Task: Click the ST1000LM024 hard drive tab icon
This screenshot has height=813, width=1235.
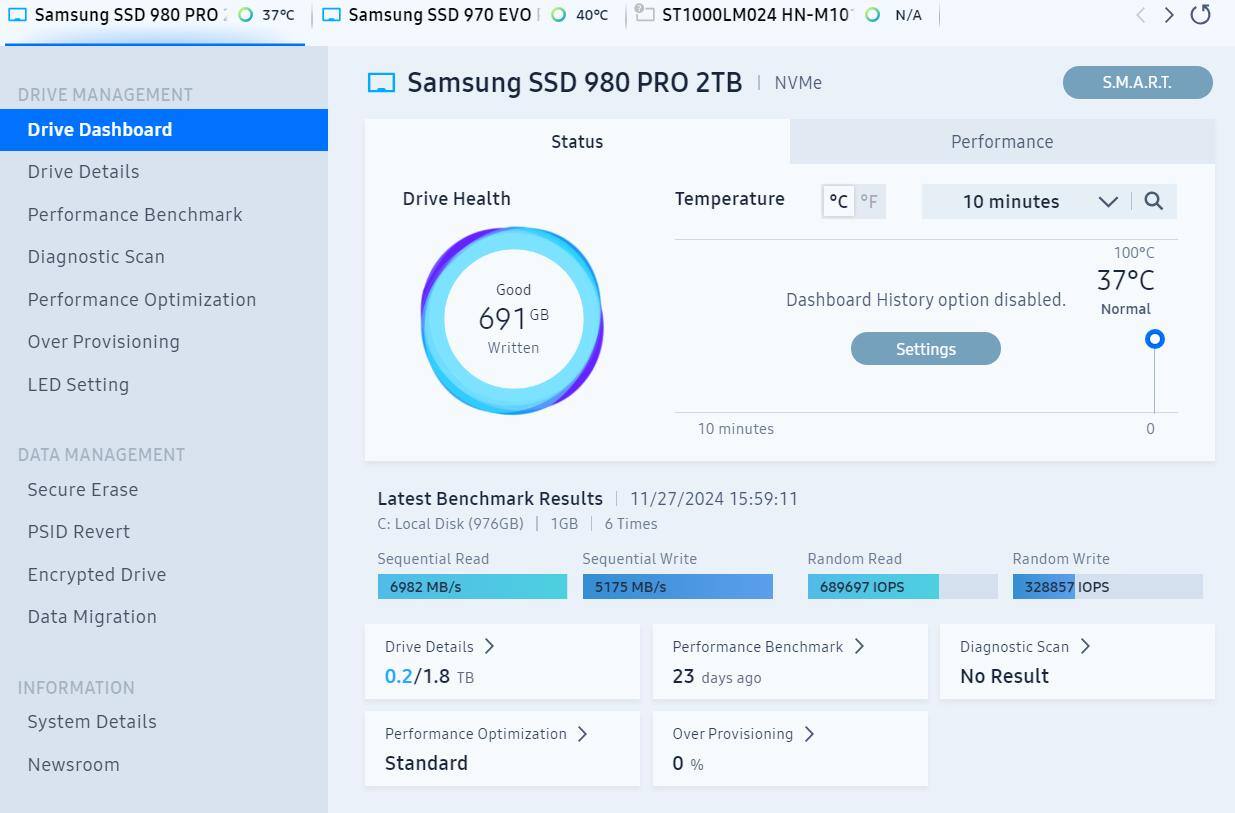Action: pyautogui.click(x=645, y=15)
